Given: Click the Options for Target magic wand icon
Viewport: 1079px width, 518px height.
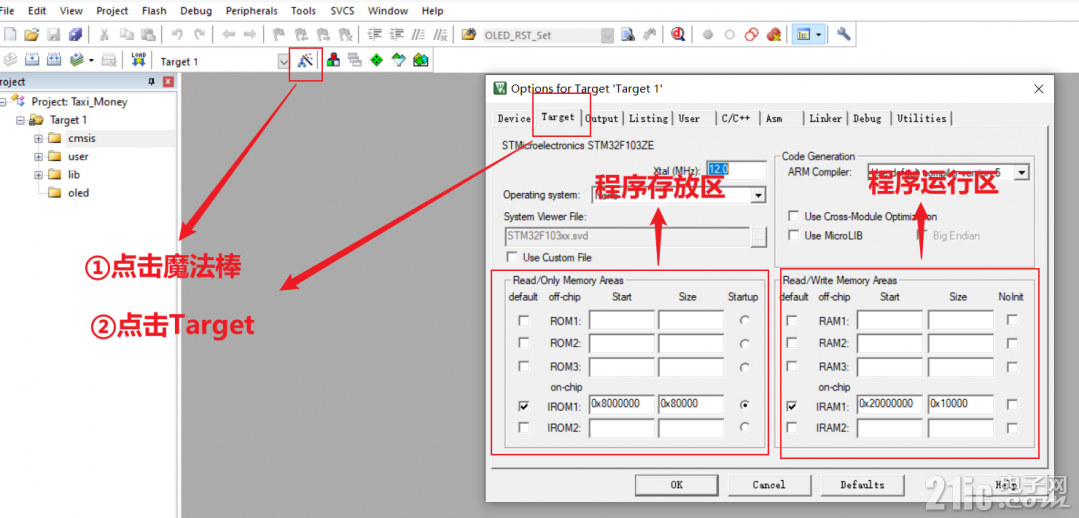Looking at the screenshot, I should 305,61.
